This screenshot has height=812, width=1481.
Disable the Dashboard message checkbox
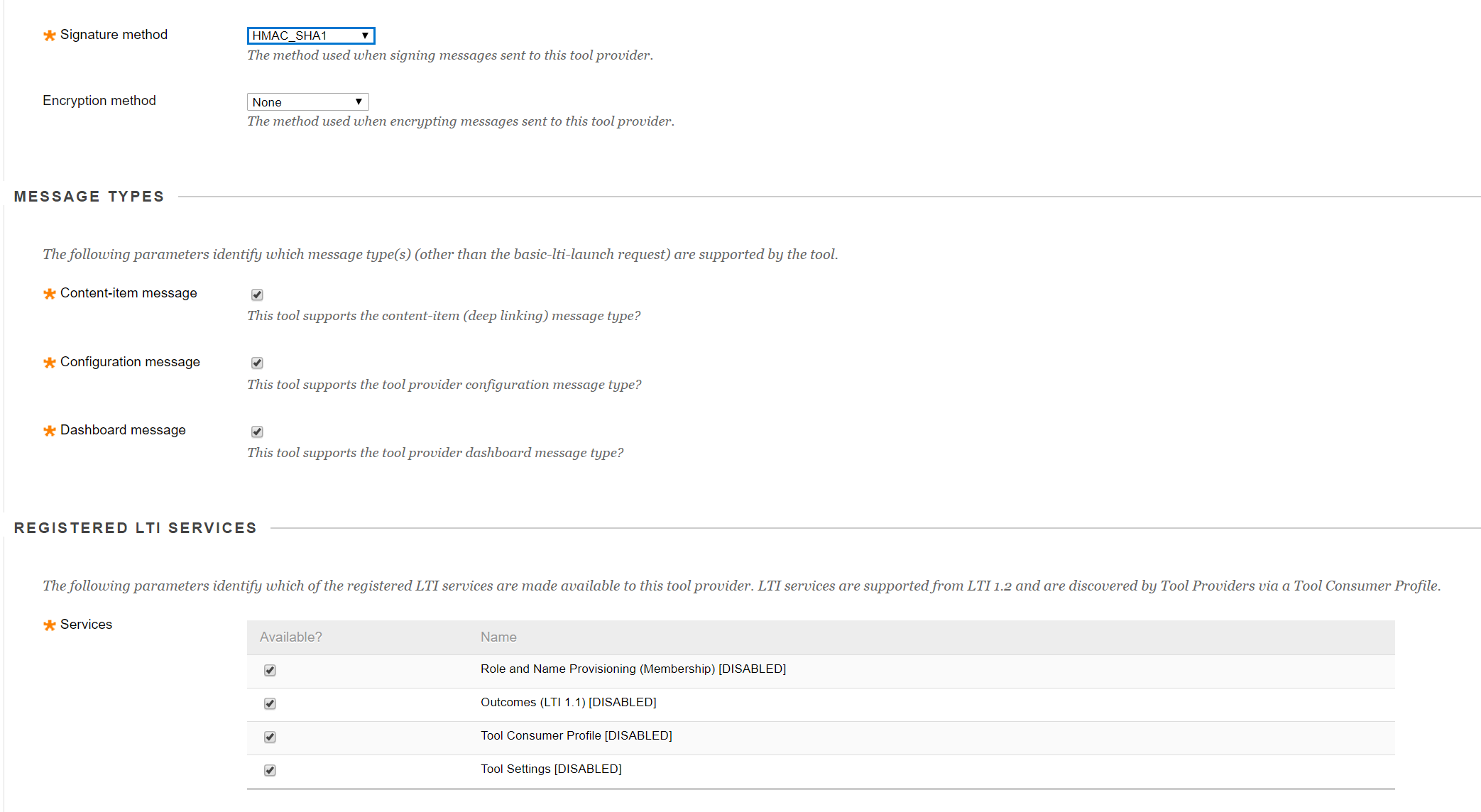click(x=257, y=432)
